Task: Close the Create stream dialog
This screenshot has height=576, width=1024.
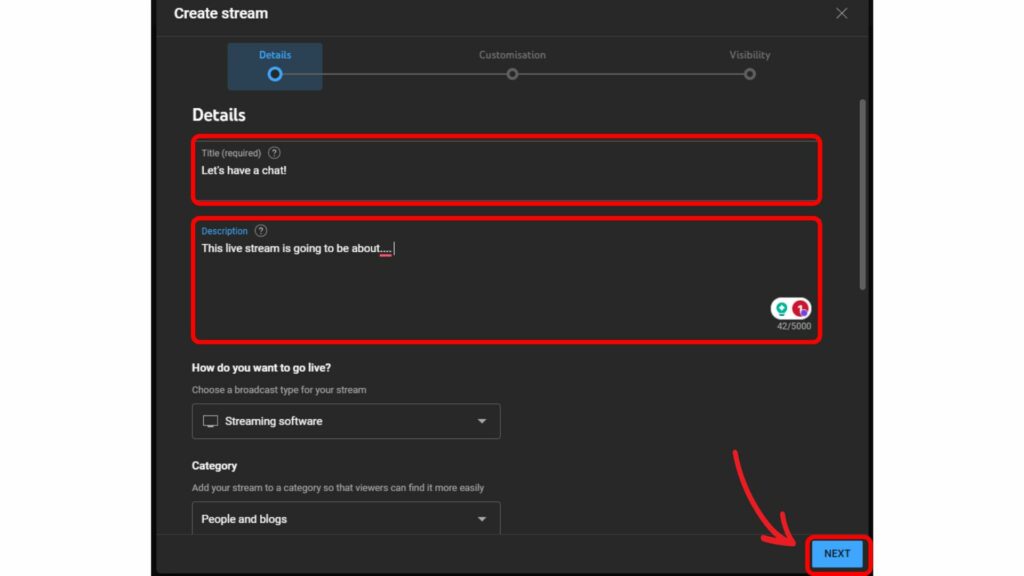Action: pos(841,13)
